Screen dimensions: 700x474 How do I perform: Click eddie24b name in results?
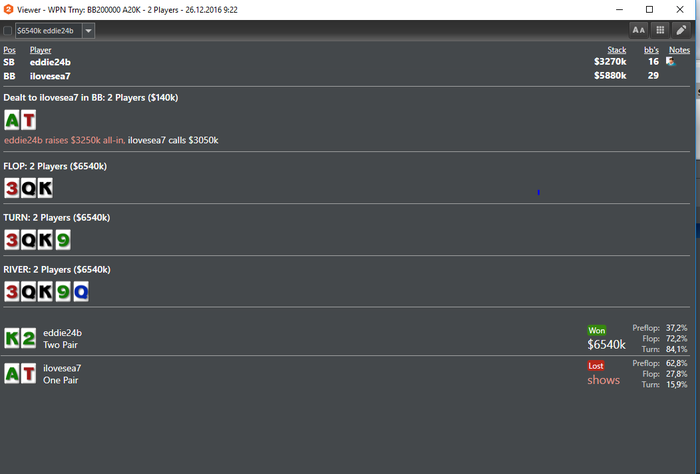coord(62,333)
